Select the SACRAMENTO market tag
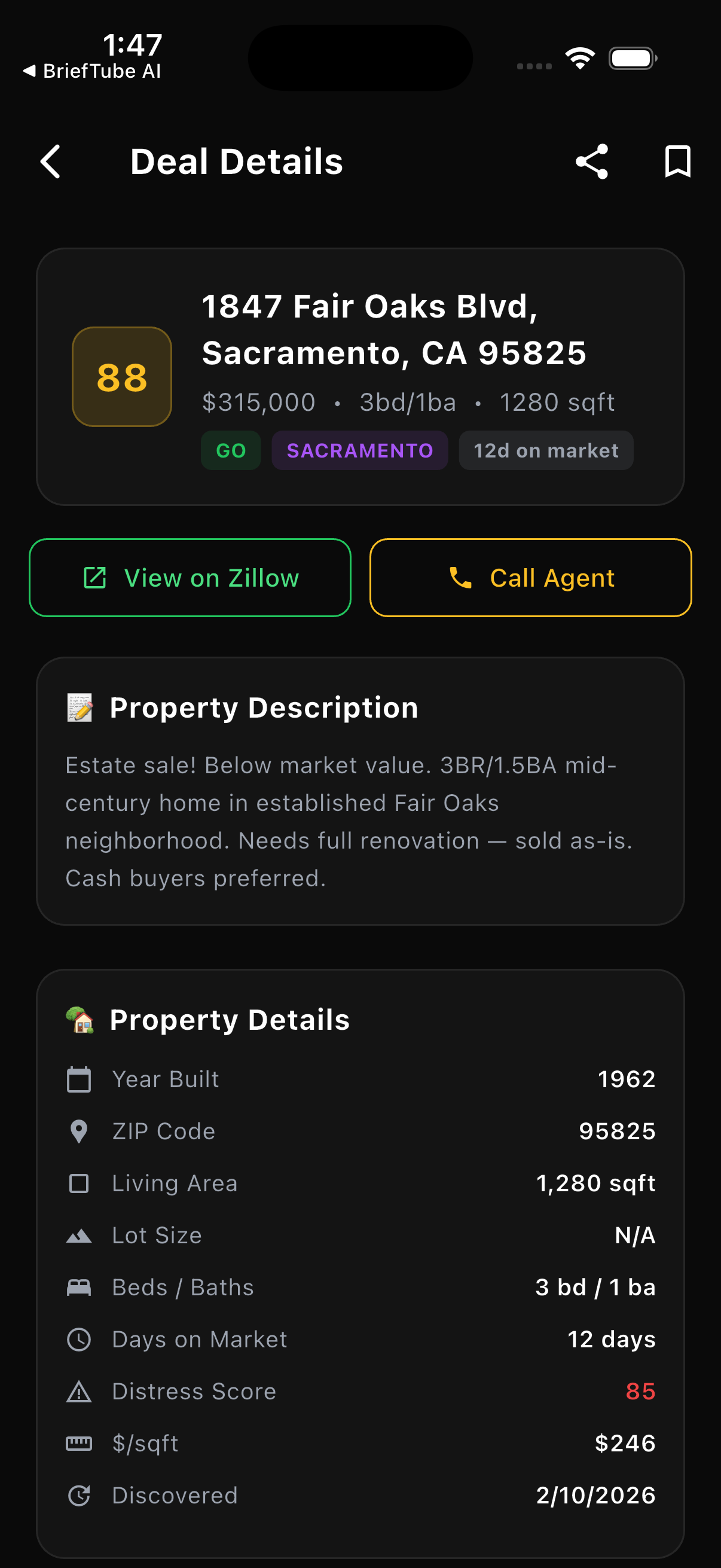Image resolution: width=721 pixels, height=1568 pixels. pos(359,450)
